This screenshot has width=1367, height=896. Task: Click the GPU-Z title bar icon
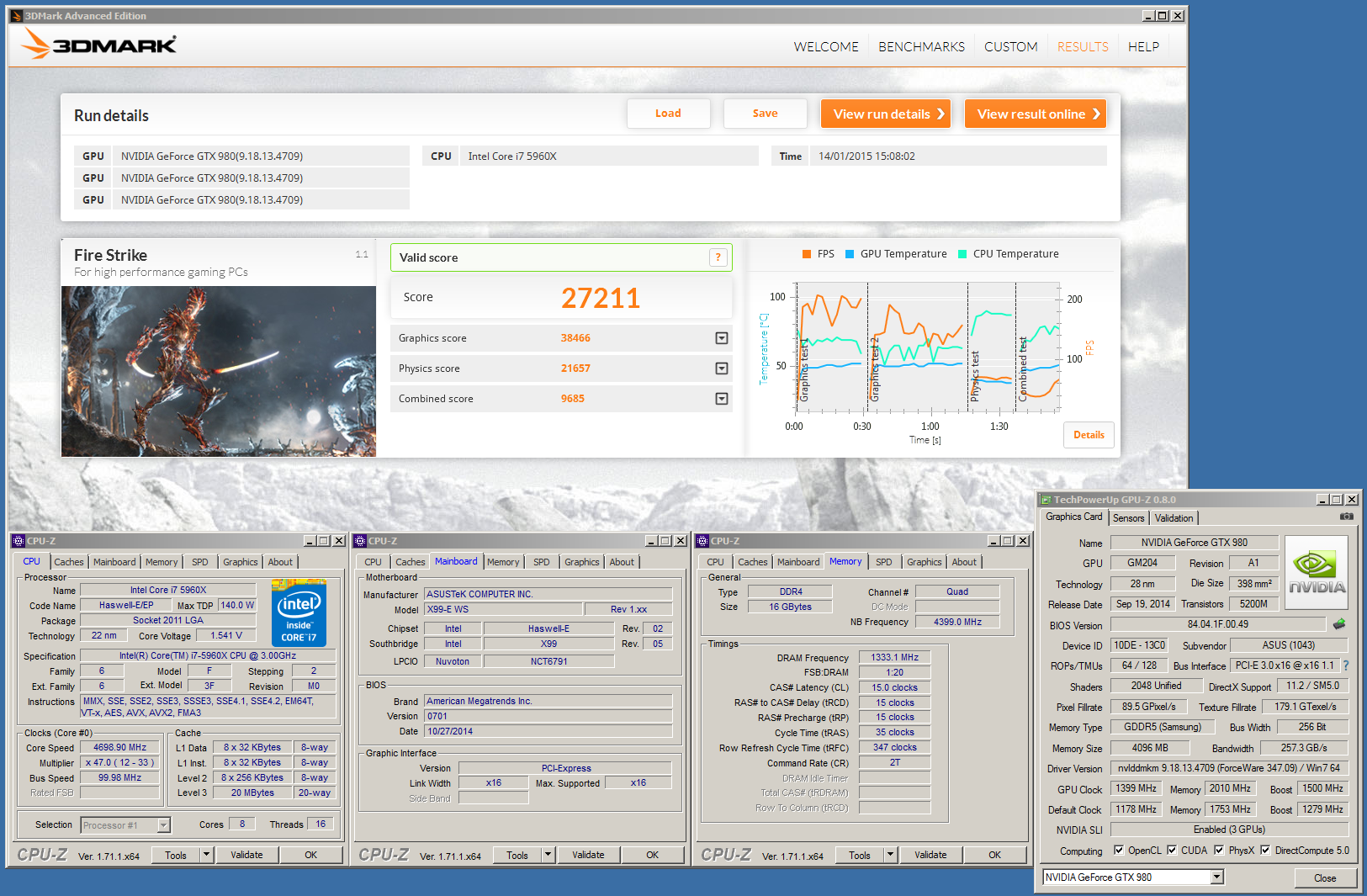tap(1046, 500)
